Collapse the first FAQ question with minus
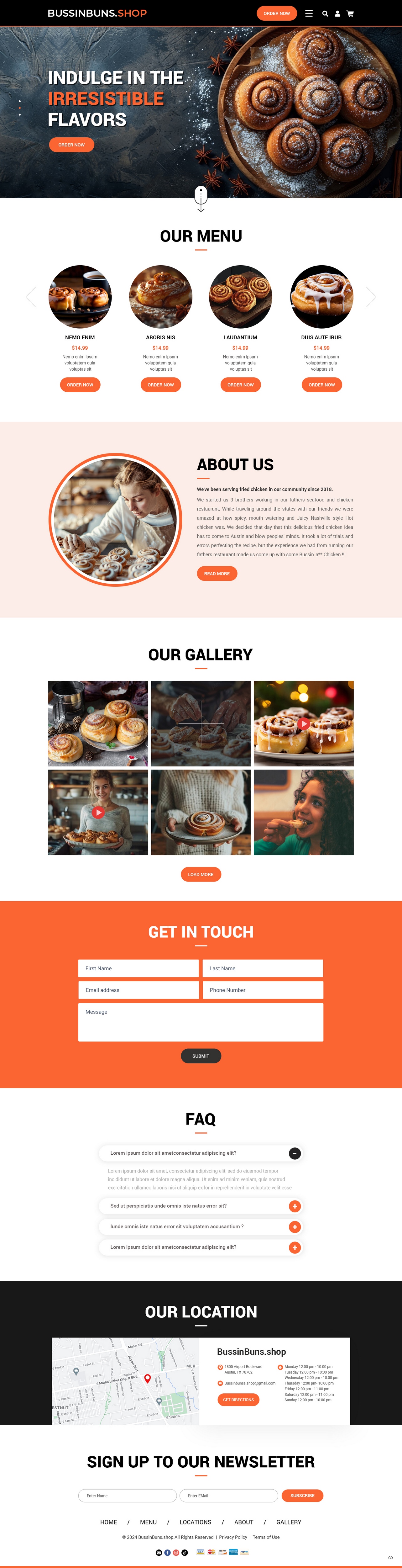 (295, 1153)
